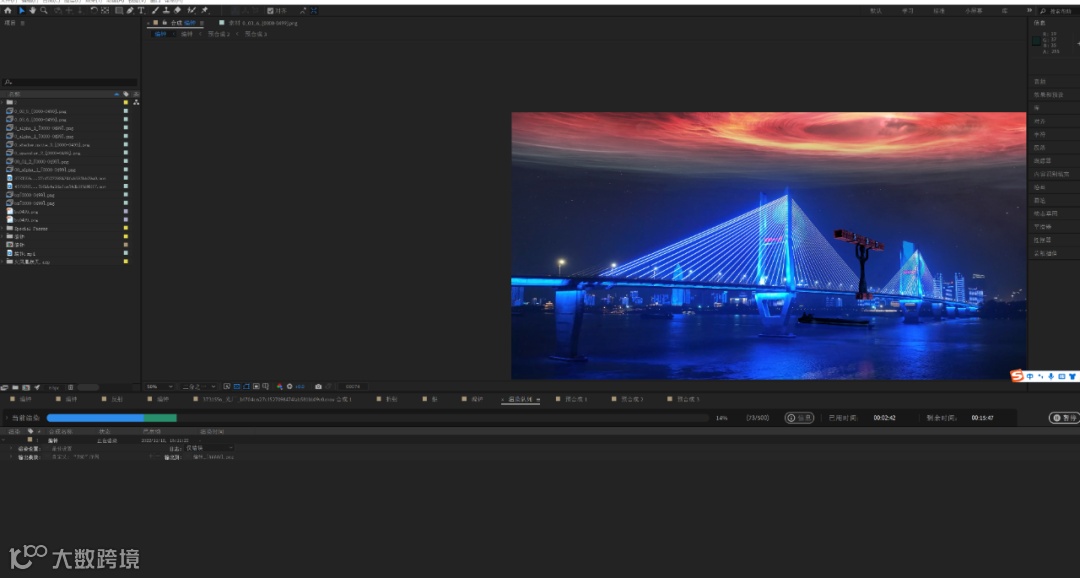
Task: Open the 内容识别填充 panel
Action: [x=1051, y=174]
